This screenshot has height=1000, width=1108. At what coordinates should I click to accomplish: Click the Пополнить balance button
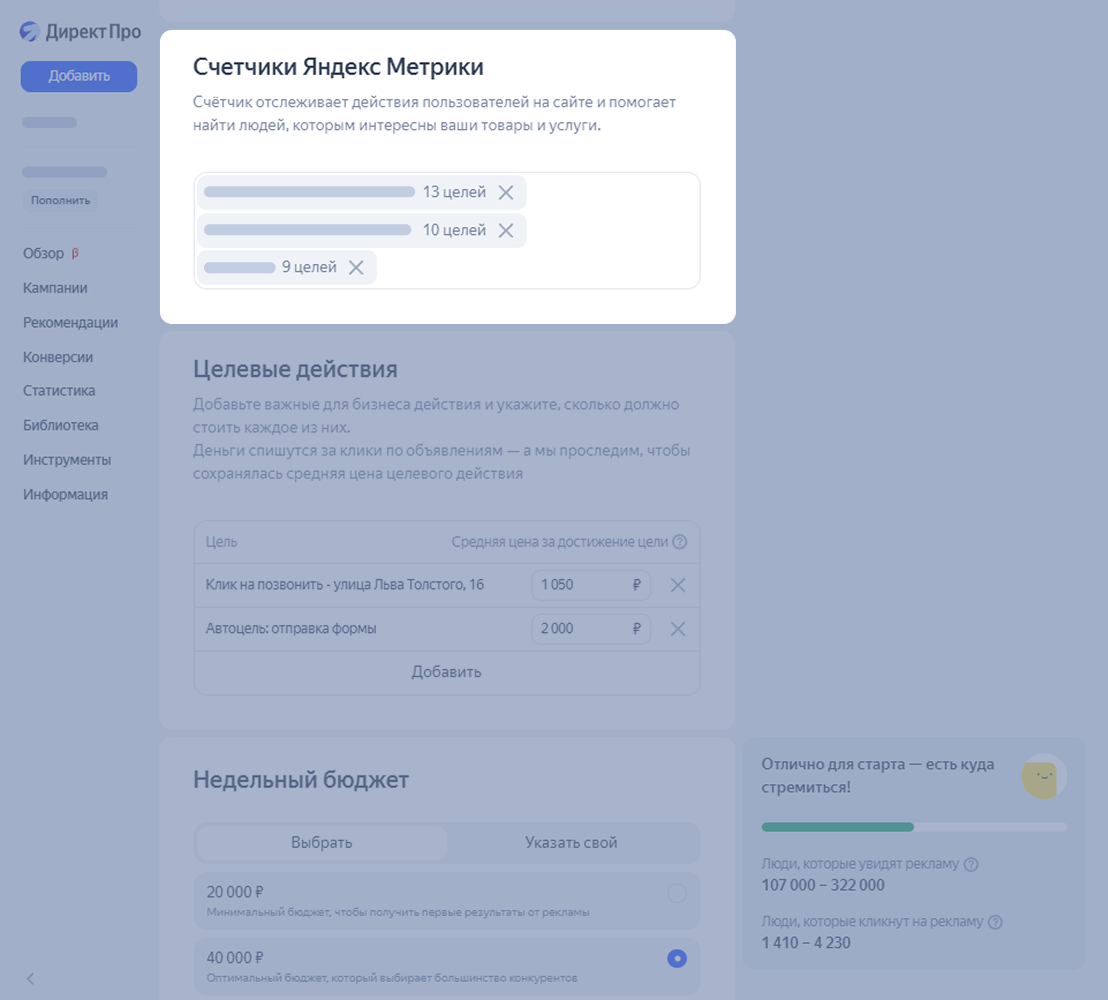point(61,201)
